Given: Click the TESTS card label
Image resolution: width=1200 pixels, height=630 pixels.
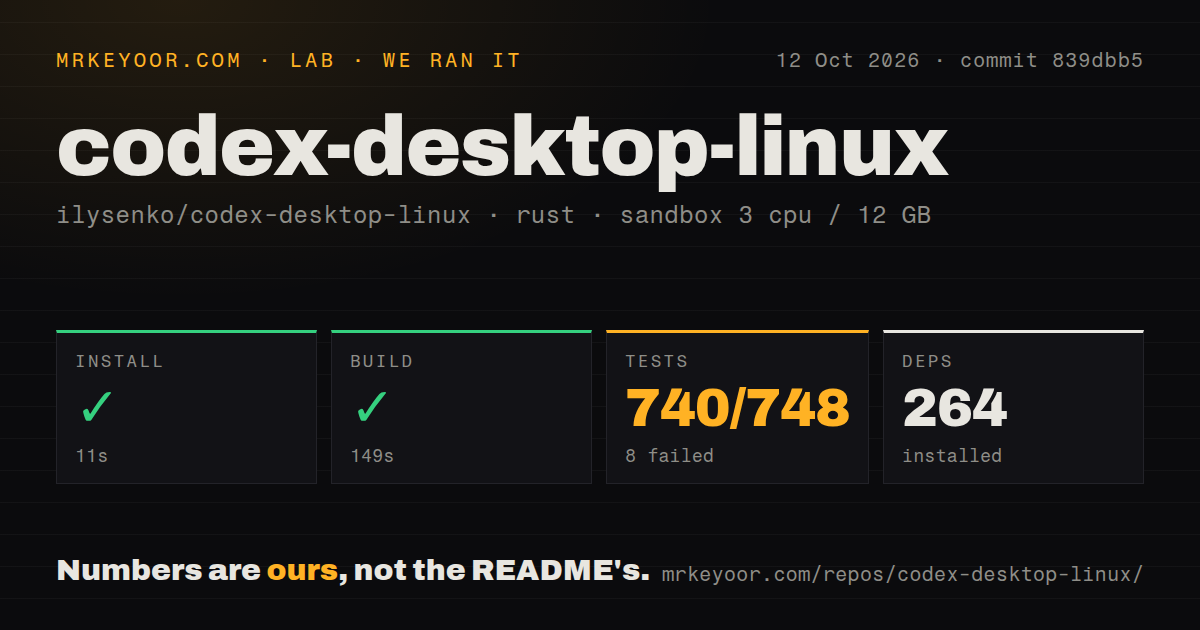Looking at the screenshot, I should point(657,361).
